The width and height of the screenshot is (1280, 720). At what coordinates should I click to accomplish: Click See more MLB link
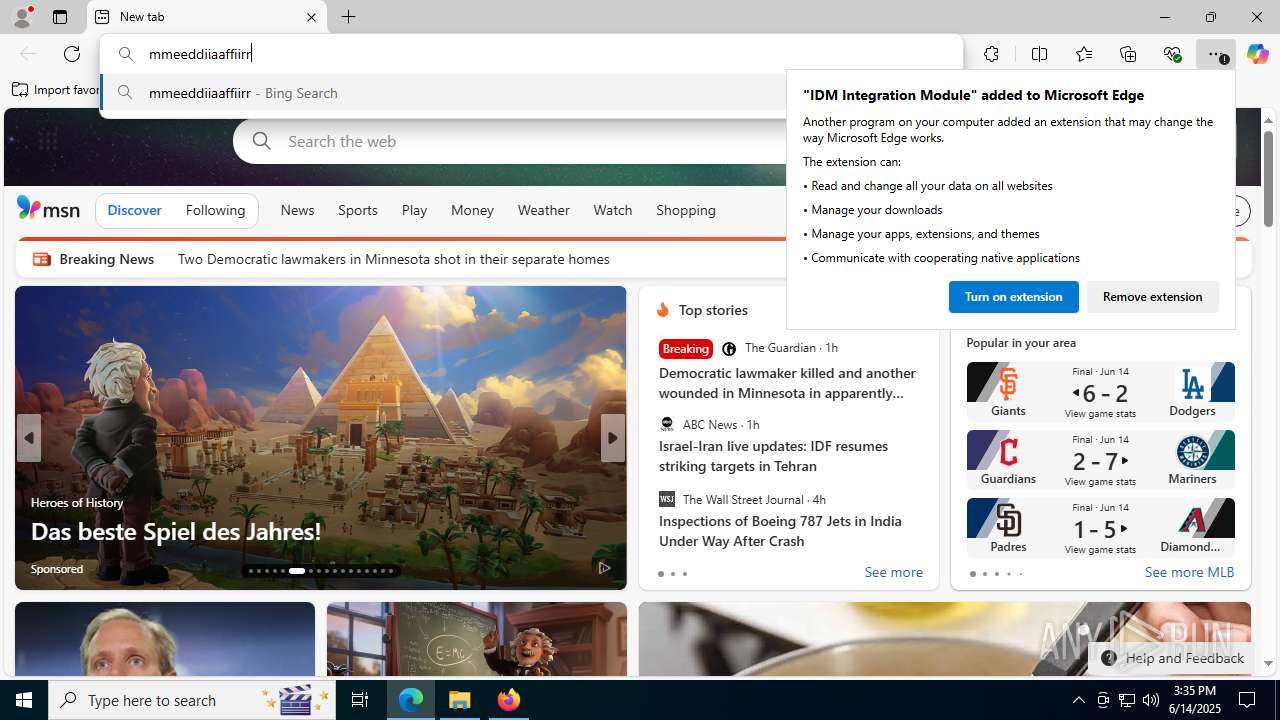(1189, 572)
